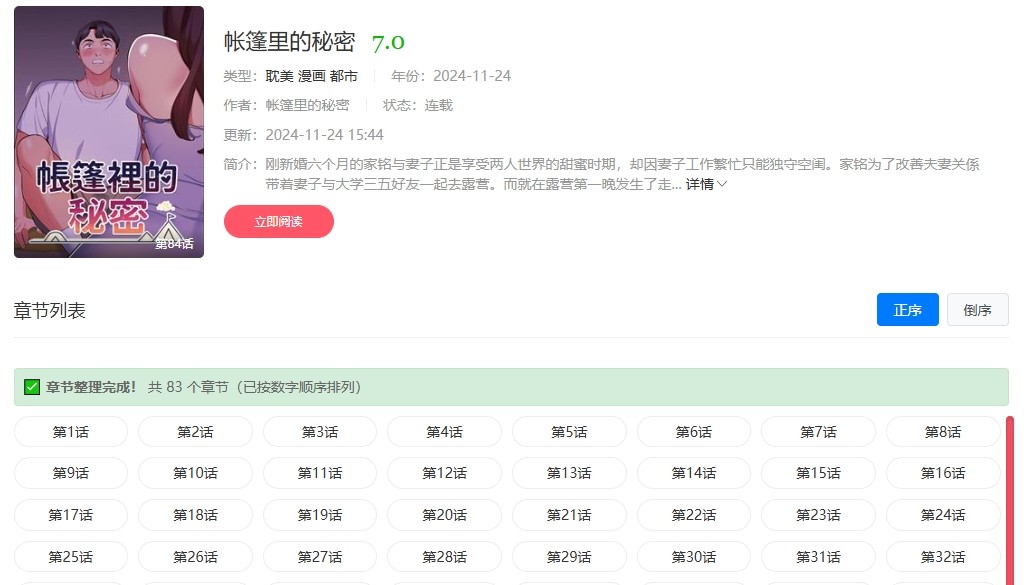The width and height of the screenshot is (1030, 585).
Task: Click the 立即阅读 button to start reading
Action: [278, 221]
